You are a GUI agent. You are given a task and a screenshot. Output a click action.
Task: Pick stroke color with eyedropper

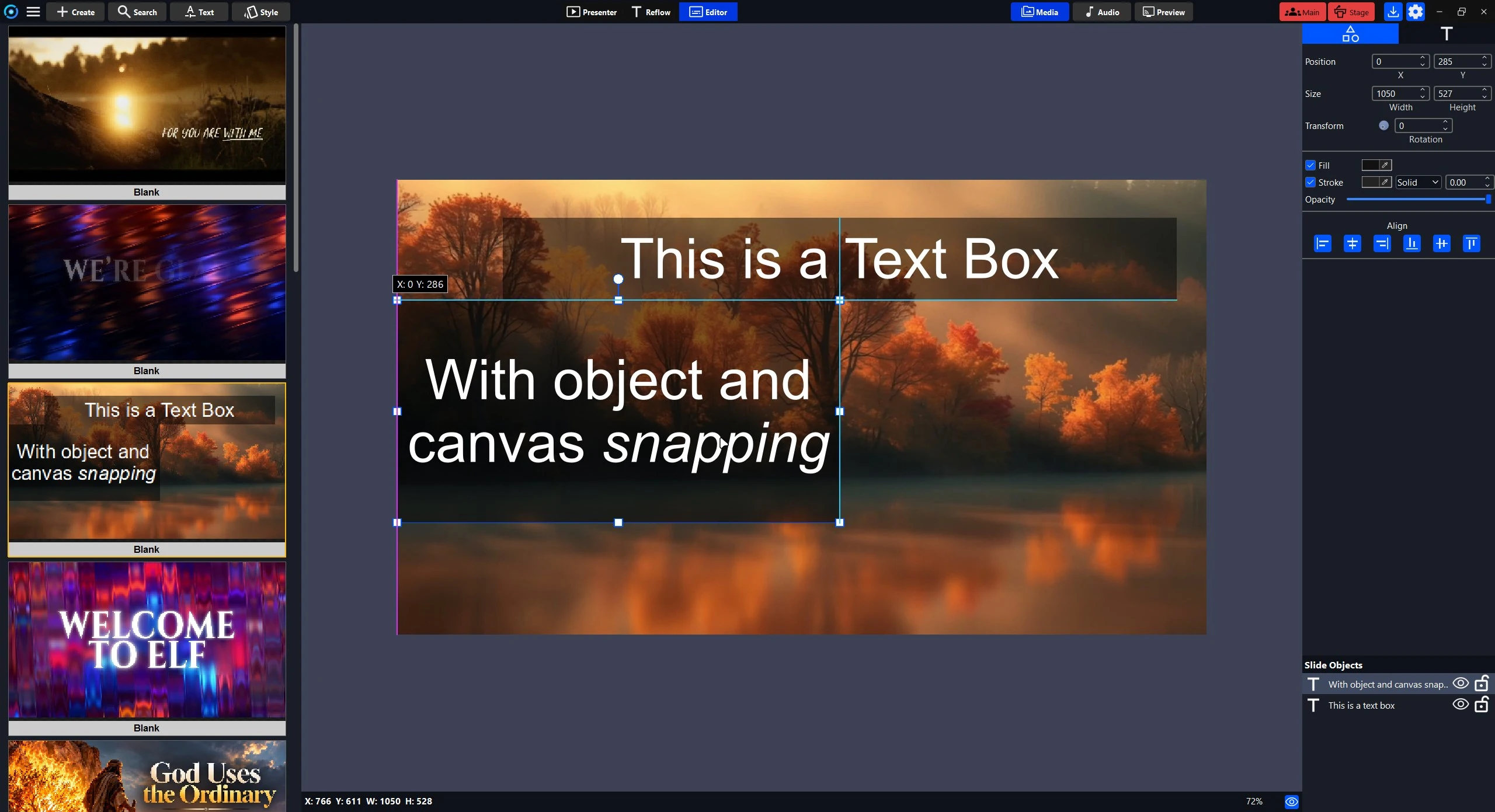pos(1385,182)
